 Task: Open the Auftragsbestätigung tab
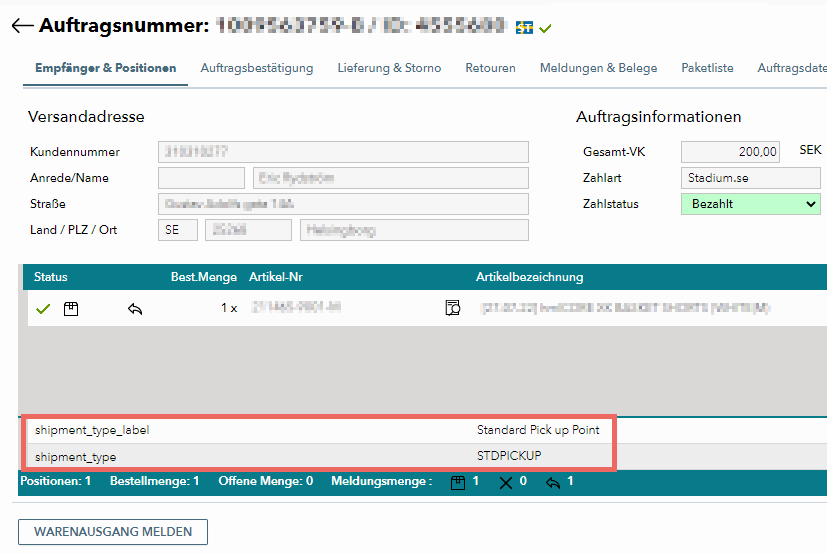coord(257,68)
